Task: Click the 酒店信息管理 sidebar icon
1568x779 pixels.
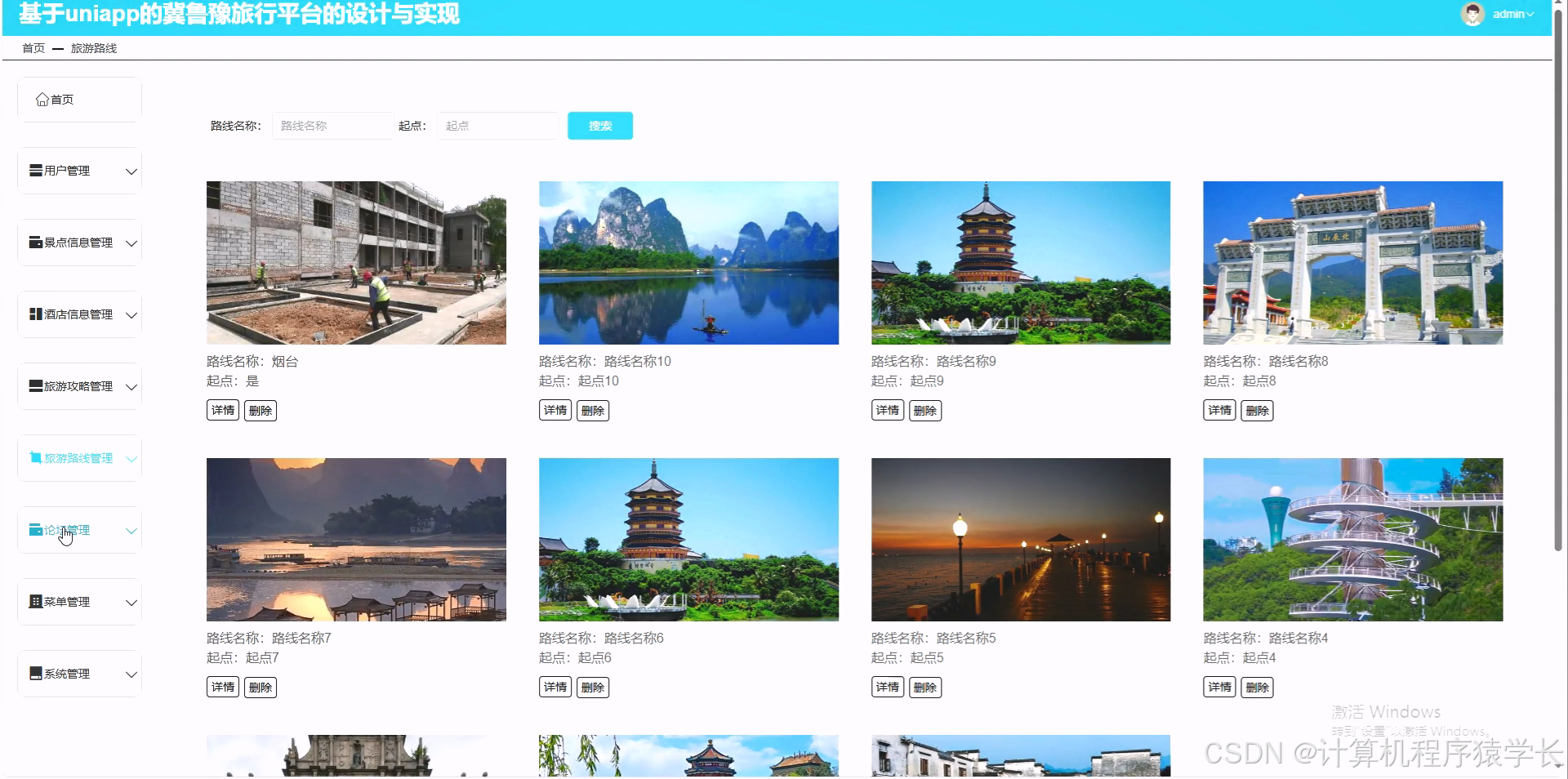Action: (x=36, y=314)
